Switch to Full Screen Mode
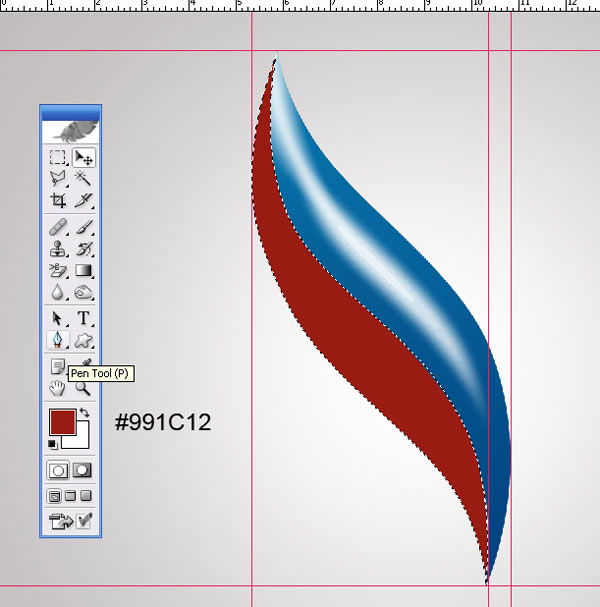 (x=86, y=496)
